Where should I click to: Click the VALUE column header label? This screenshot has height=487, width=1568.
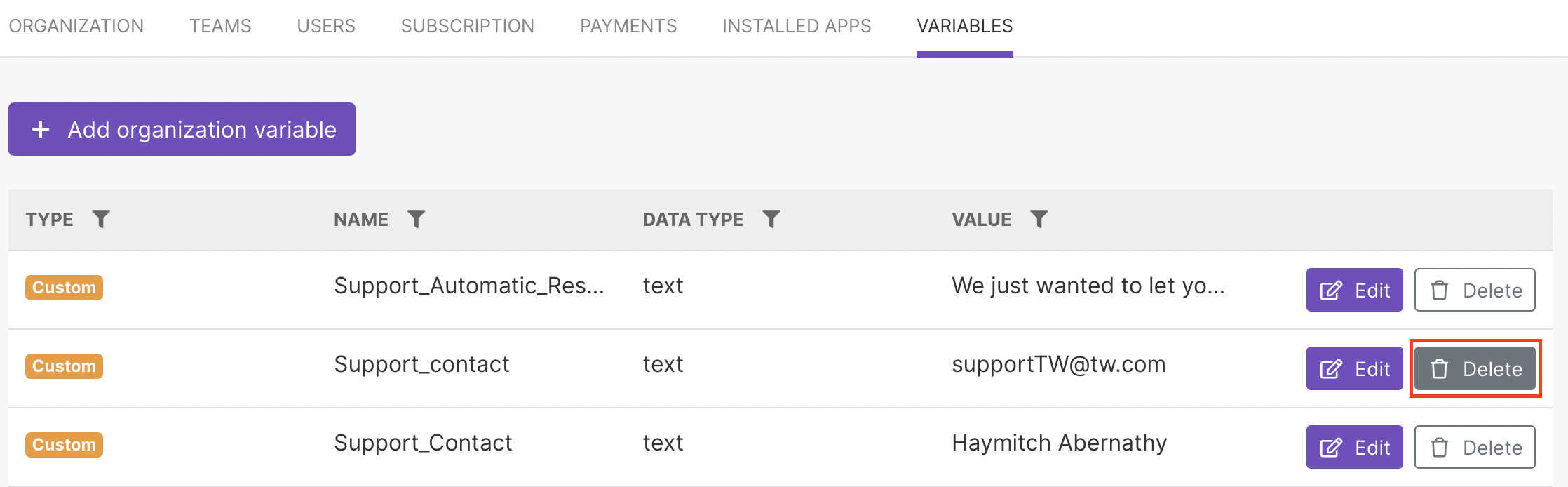pyautogui.click(x=982, y=220)
